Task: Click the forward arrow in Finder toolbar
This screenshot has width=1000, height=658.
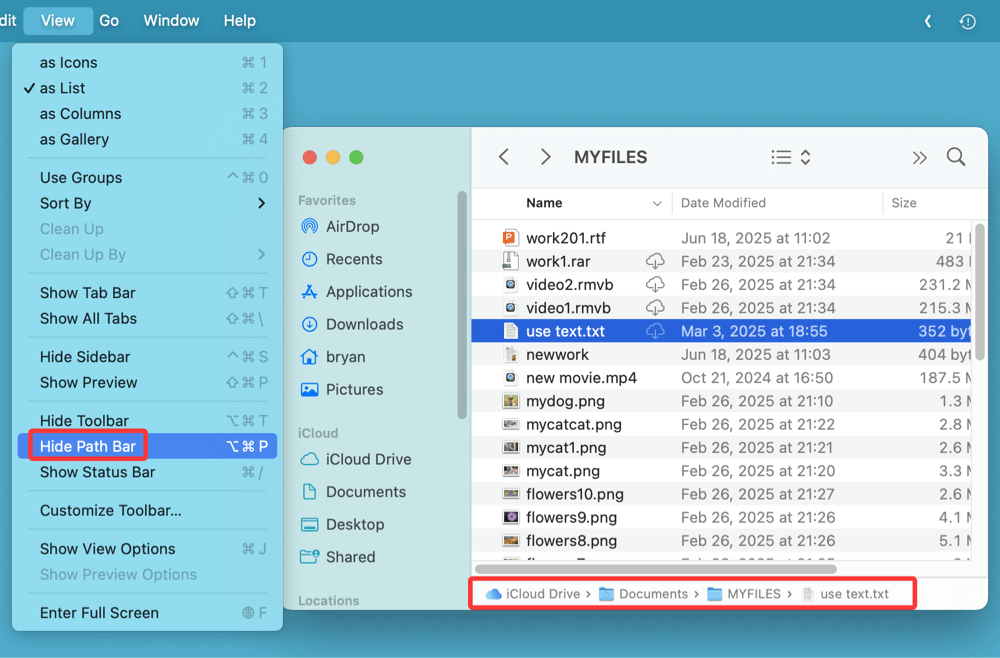Action: (545, 157)
